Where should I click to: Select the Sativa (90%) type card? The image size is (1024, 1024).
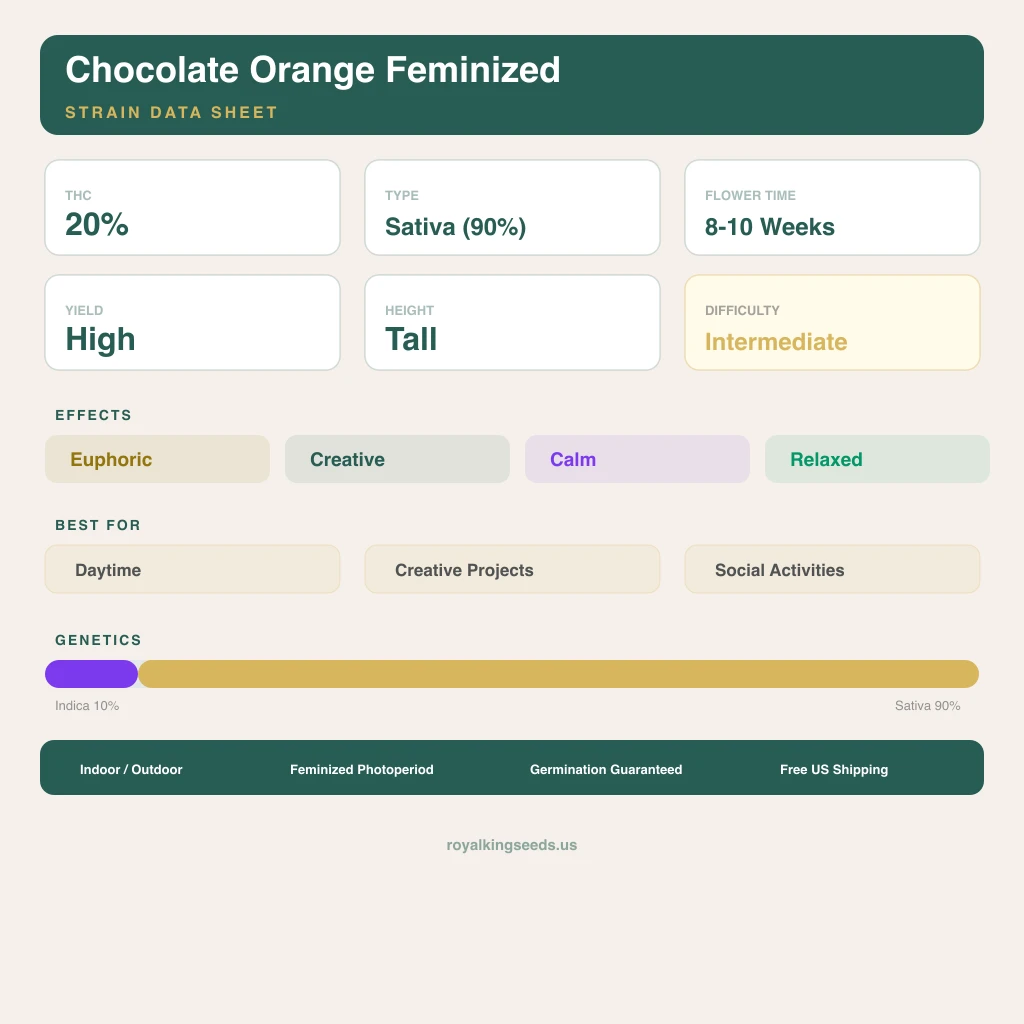512,208
